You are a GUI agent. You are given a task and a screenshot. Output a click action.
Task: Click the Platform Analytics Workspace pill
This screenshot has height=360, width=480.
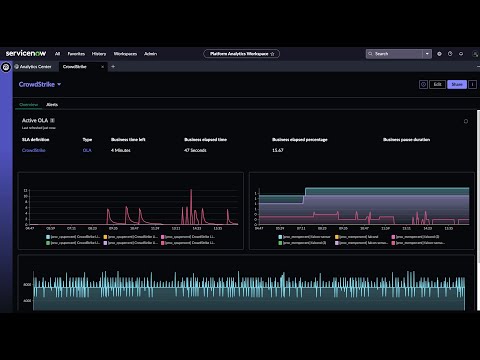click(x=242, y=54)
